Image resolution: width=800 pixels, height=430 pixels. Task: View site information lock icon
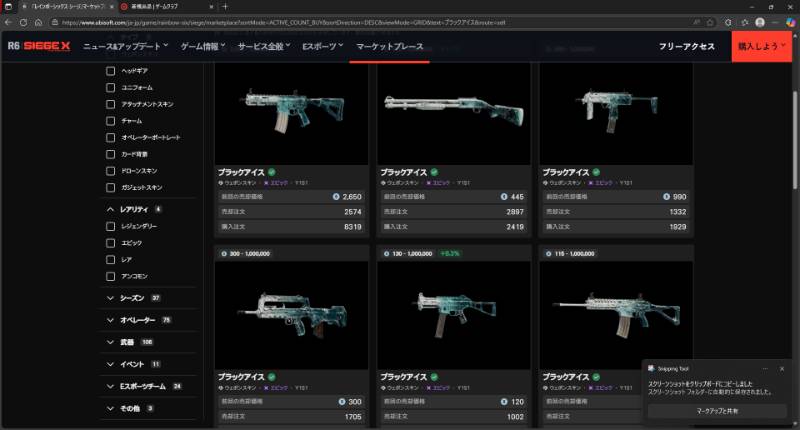[55, 22]
